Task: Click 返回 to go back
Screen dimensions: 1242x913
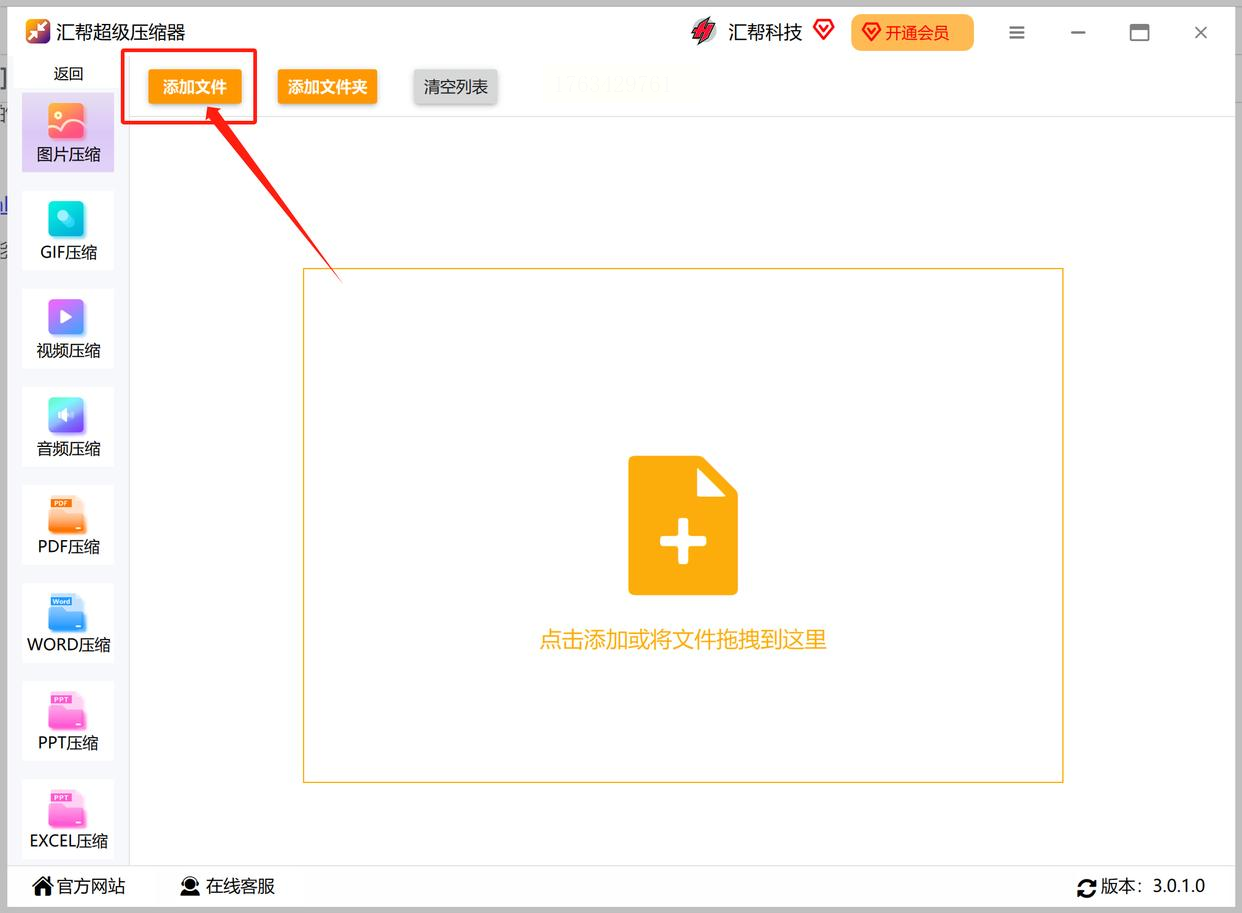Action: coord(68,74)
